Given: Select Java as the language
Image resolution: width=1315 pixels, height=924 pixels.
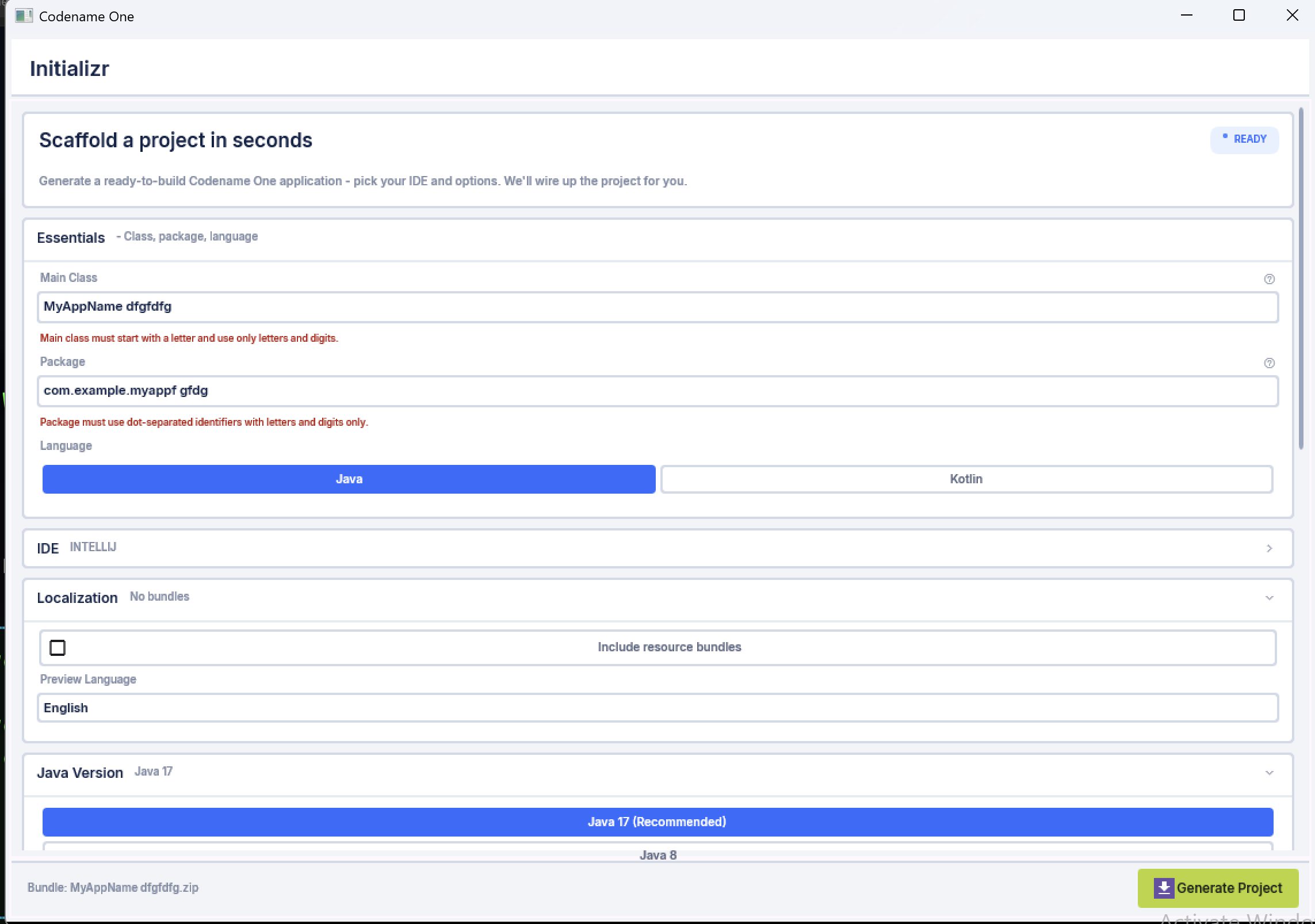Looking at the screenshot, I should coord(349,479).
